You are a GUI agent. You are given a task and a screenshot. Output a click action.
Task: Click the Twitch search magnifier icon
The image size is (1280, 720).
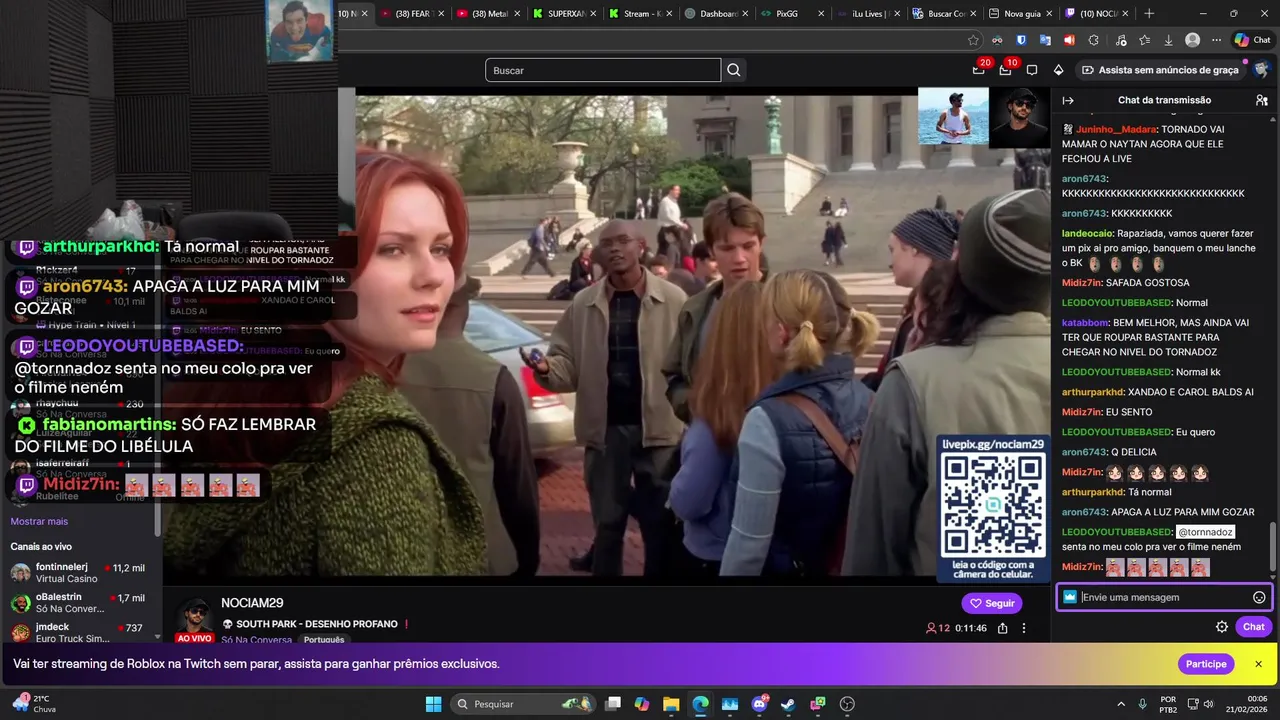click(734, 70)
